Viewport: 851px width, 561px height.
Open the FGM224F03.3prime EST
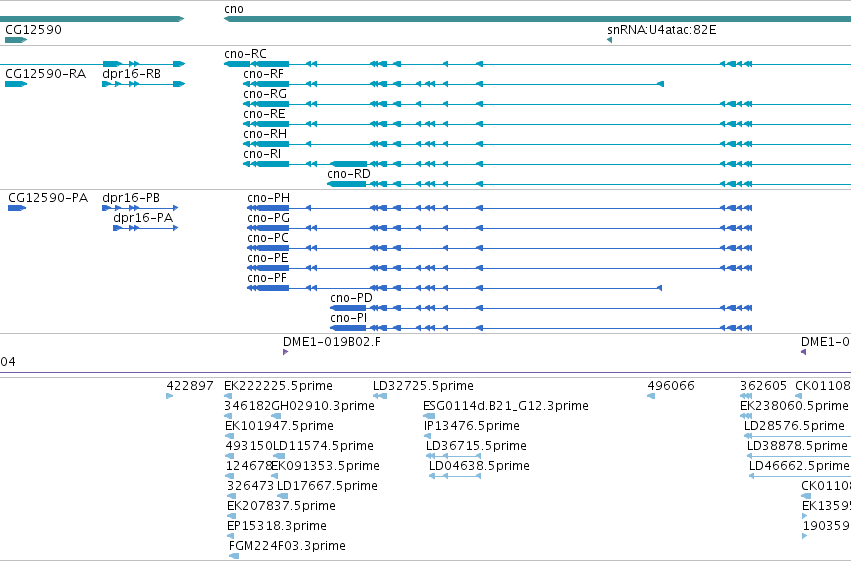[234, 556]
